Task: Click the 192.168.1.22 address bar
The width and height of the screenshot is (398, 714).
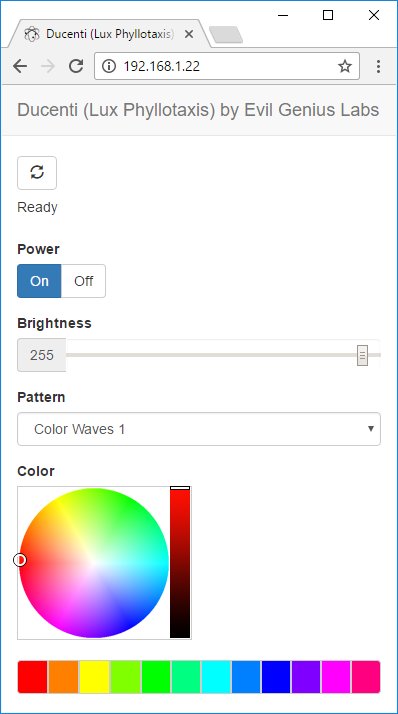Action: 227,66
